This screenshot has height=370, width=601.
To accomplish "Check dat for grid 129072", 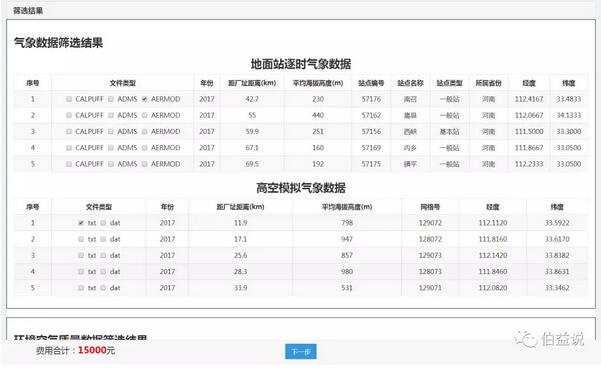I will [103, 223].
